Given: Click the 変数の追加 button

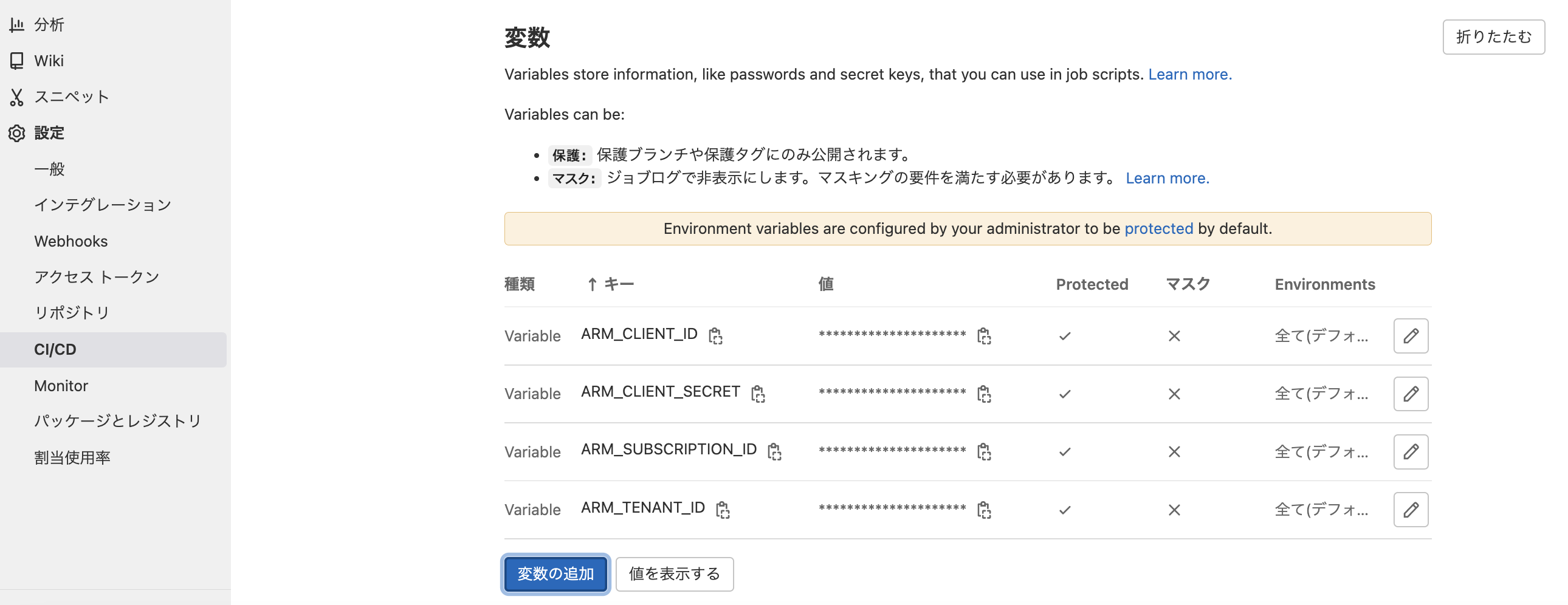Looking at the screenshot, I should click(554, 573).
